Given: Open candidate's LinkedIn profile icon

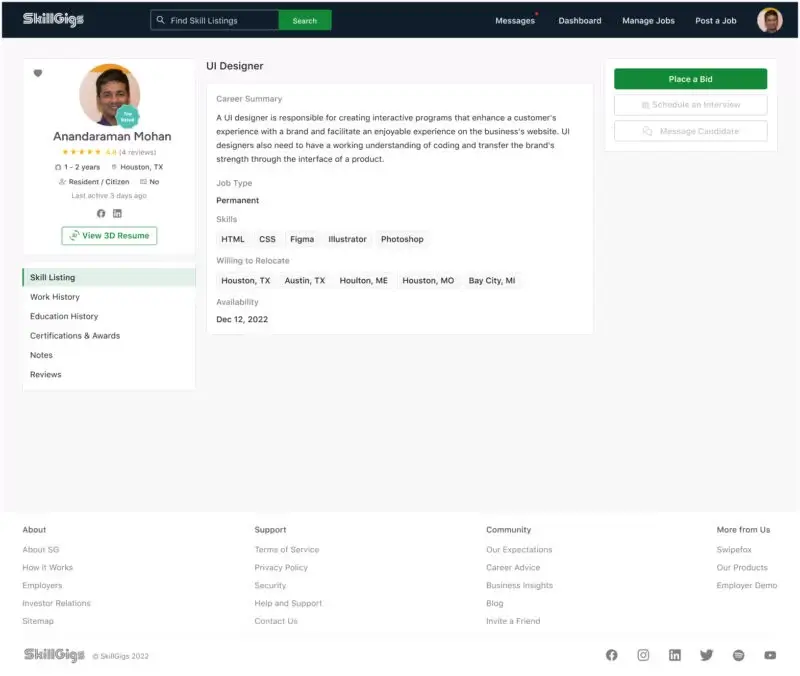Looking at the screenshot, I should [x=117, y=213].
